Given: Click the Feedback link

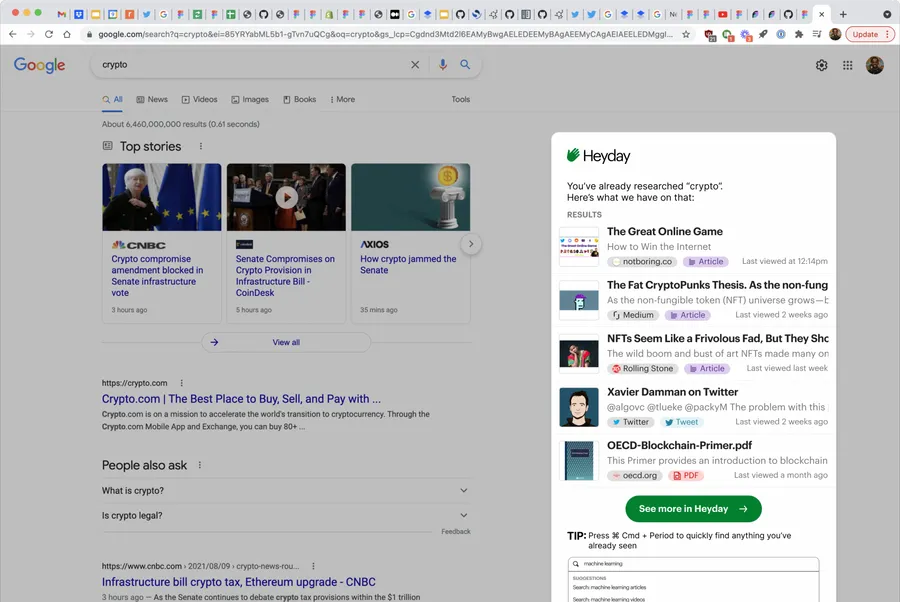Looking at the screenshot, I should pos(456,531).
